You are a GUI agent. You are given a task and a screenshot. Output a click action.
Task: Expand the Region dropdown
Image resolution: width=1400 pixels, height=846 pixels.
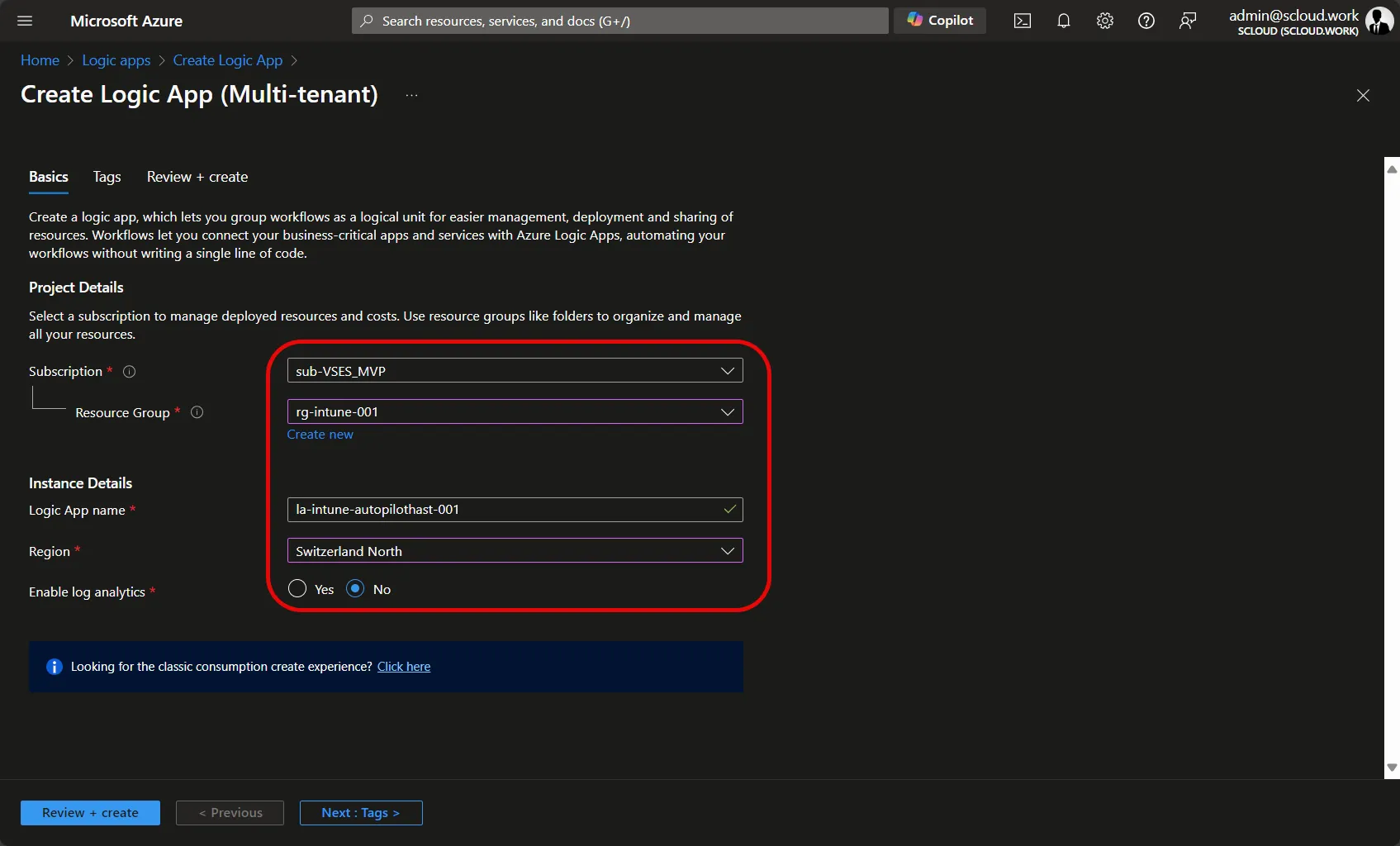(x=515, y=551)
